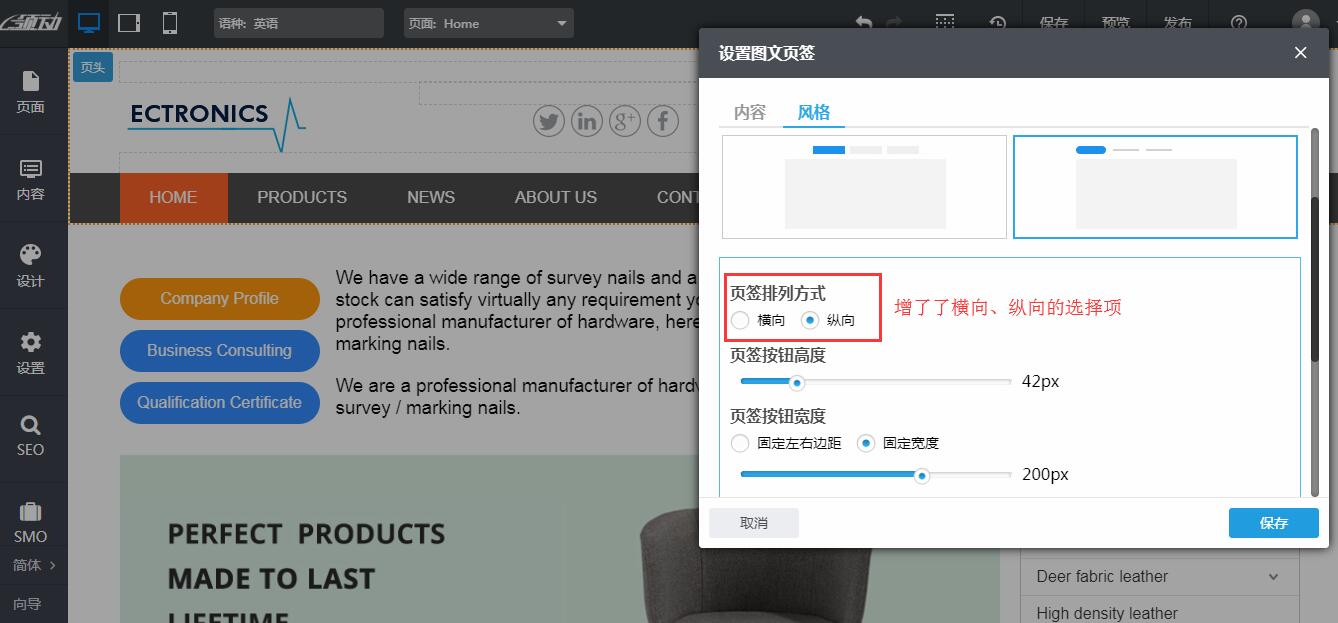Open the SMO panel

[31, 522]
